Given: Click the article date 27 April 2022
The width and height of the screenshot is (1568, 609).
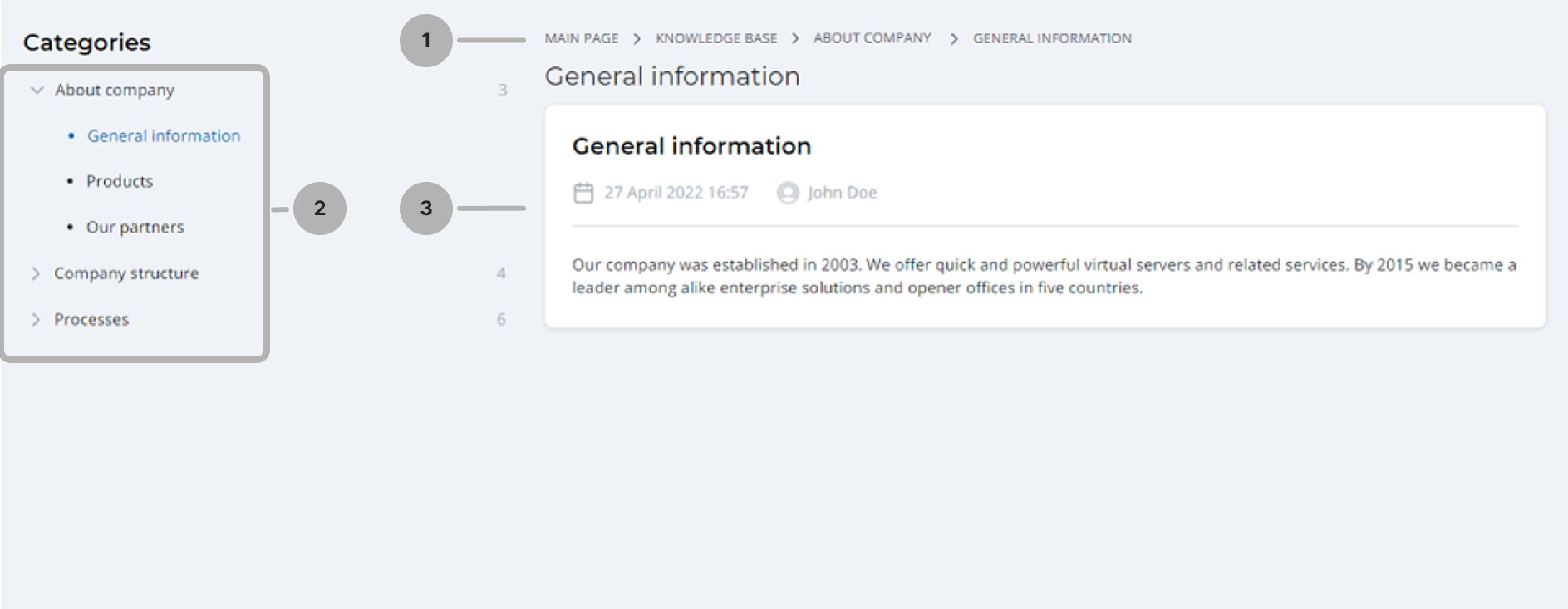Looking at the screenshot, I should point(676,193).
